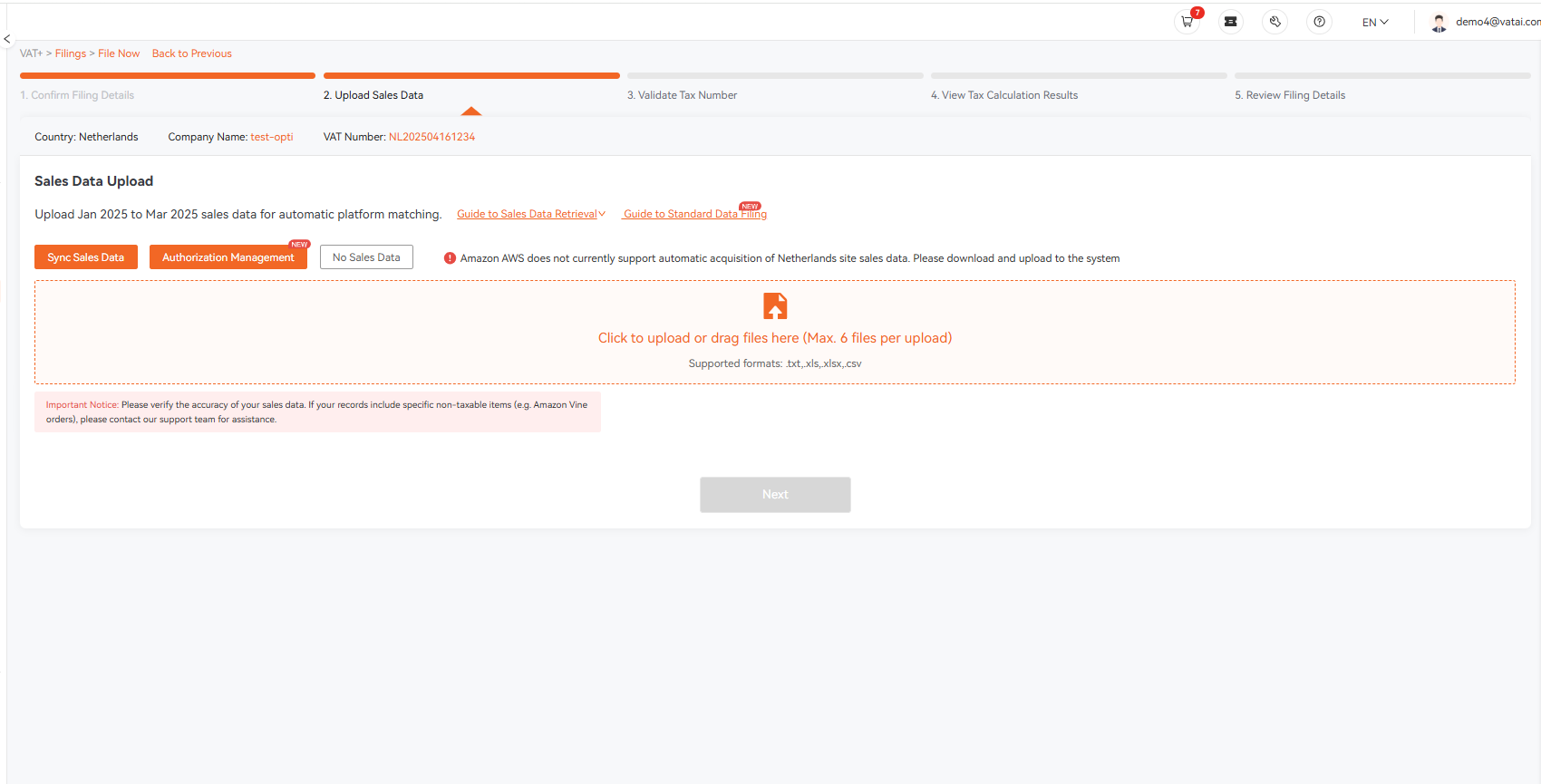The height and width of the screenshot is (784, 1541).
Task: Open the help question mark icon
Action: point(1320,22)
